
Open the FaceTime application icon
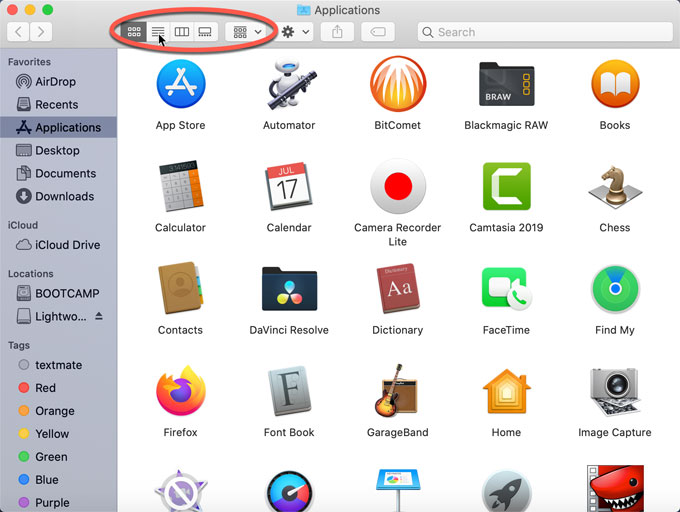pyautogui.click(x=506, y=289)
